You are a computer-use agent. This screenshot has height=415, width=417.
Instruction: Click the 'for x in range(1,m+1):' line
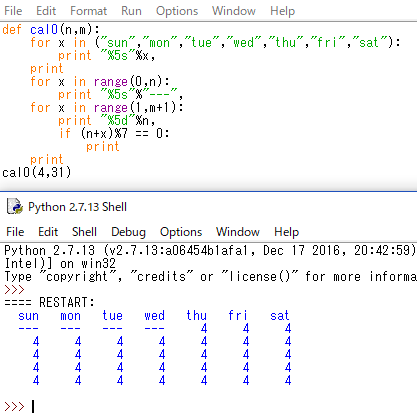(x=107, y=108)
